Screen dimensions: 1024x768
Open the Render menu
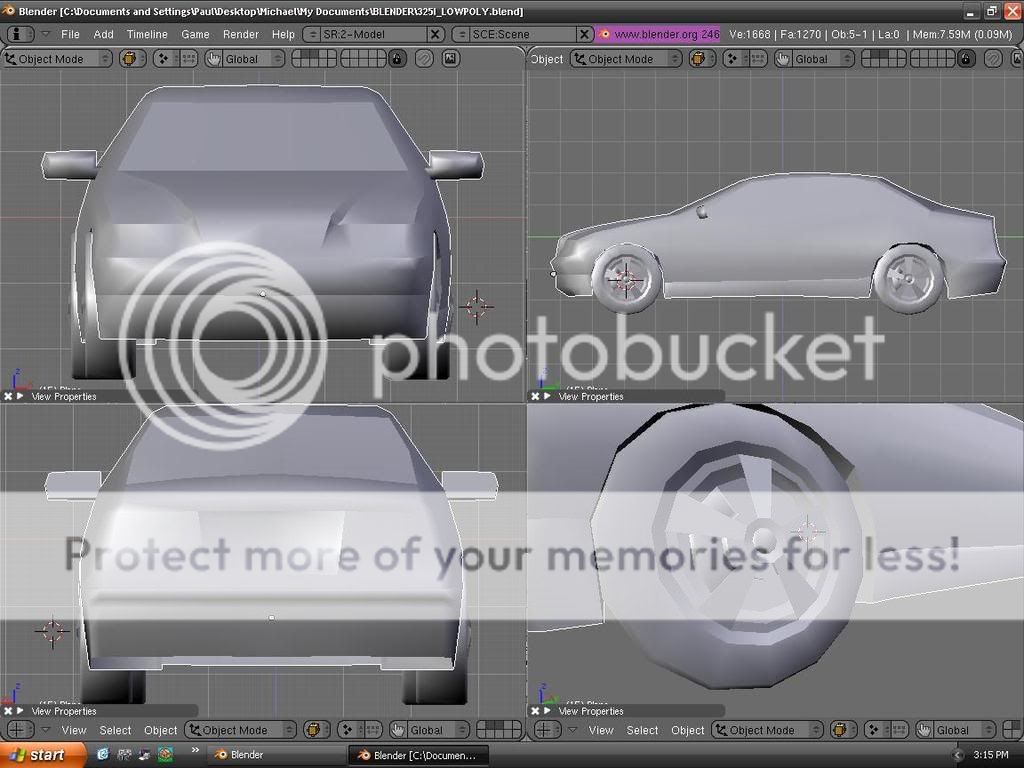pyautogui.click(x=240, y=33)
